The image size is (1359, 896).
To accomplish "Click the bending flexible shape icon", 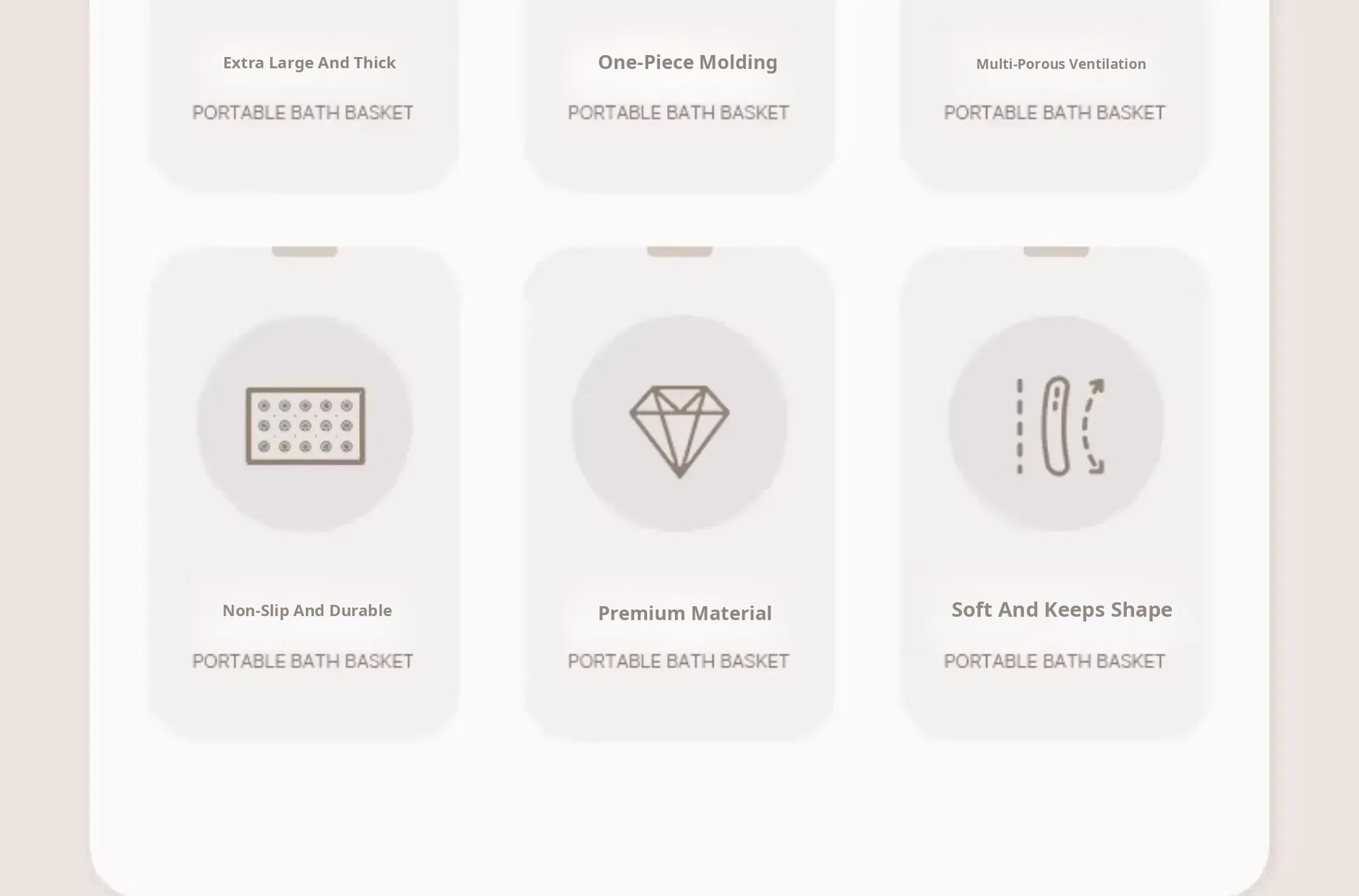I will pos(1059,426).
